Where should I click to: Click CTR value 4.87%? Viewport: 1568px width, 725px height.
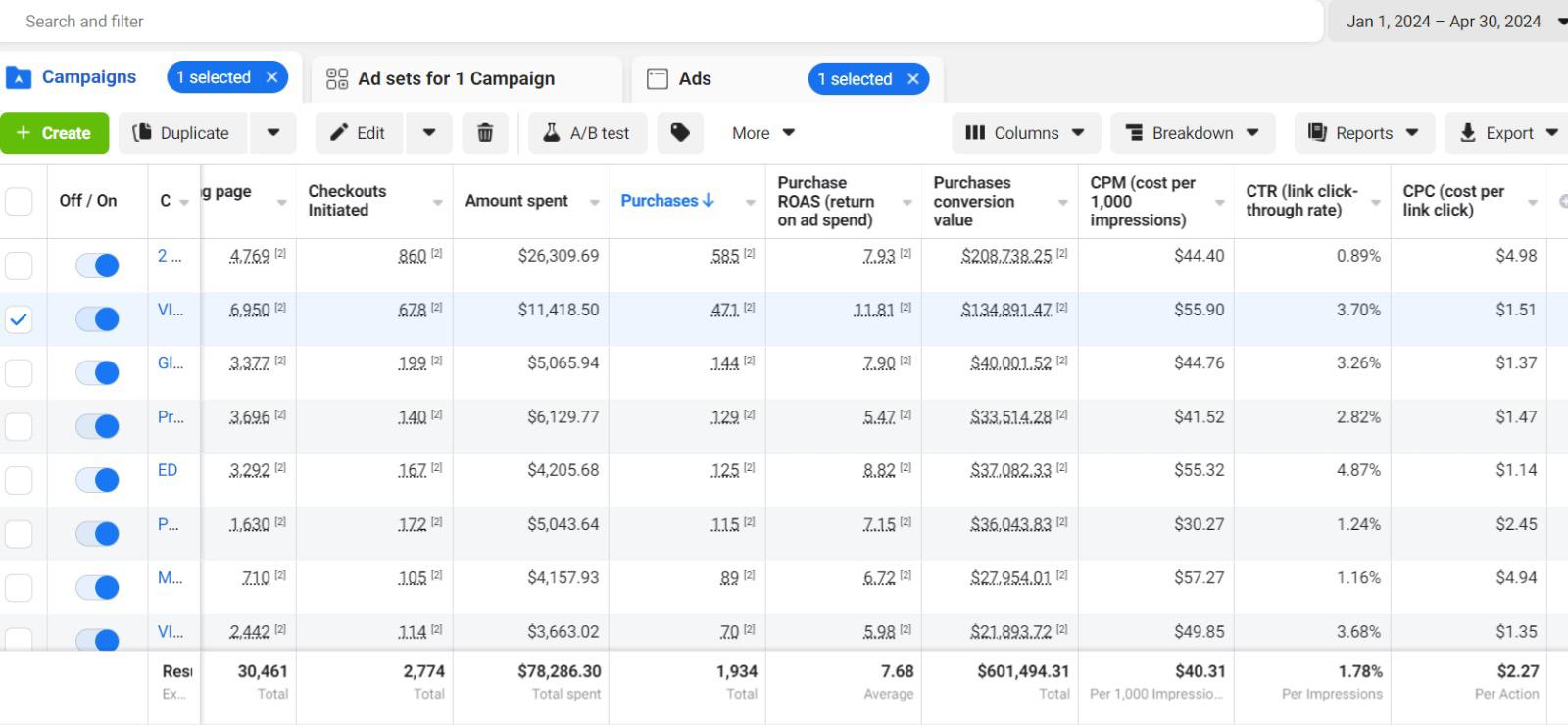tap(1358, 470)
